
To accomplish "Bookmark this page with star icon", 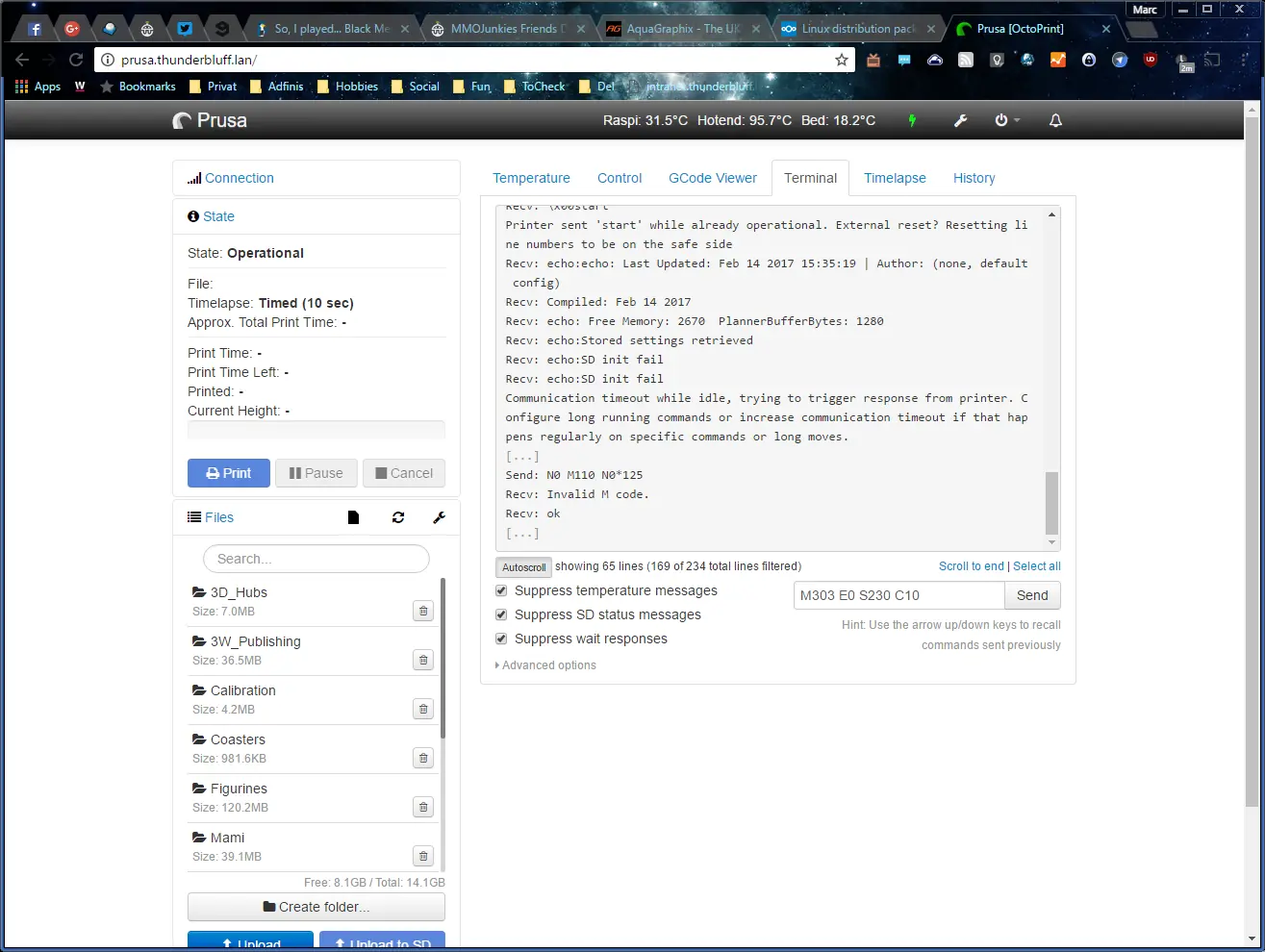I will (842, 60).
